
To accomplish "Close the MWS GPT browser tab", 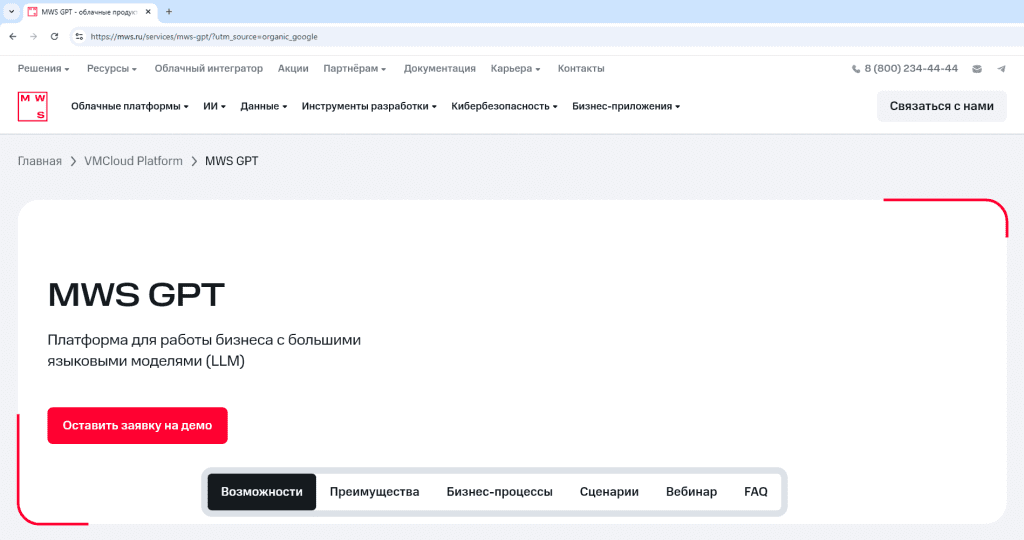I will click(148, 12).
